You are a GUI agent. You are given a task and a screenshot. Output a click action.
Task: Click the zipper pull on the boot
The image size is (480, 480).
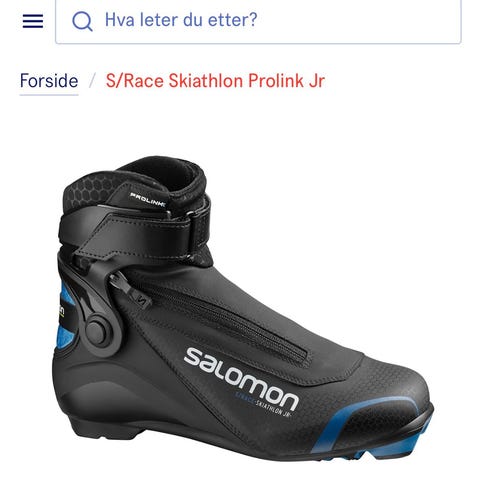[132, 288]
